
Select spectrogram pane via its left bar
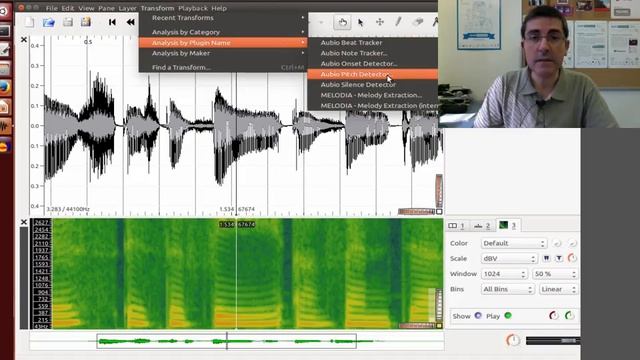click(x=24, y=278)
